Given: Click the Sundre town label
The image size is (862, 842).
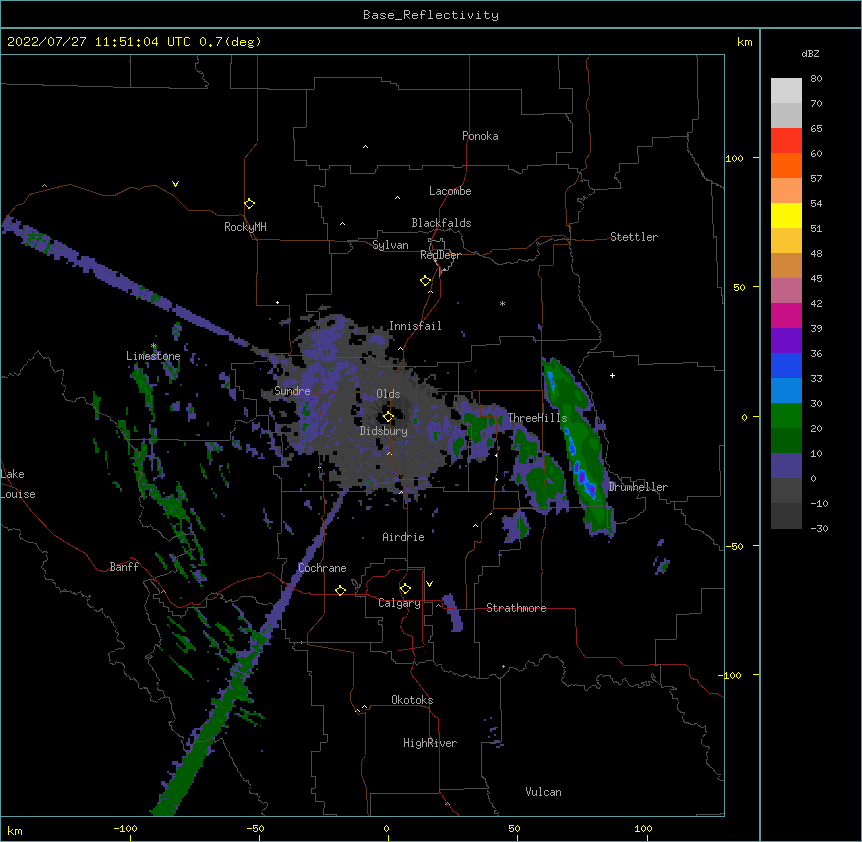Looking at the screenshot, I should 292,391.
